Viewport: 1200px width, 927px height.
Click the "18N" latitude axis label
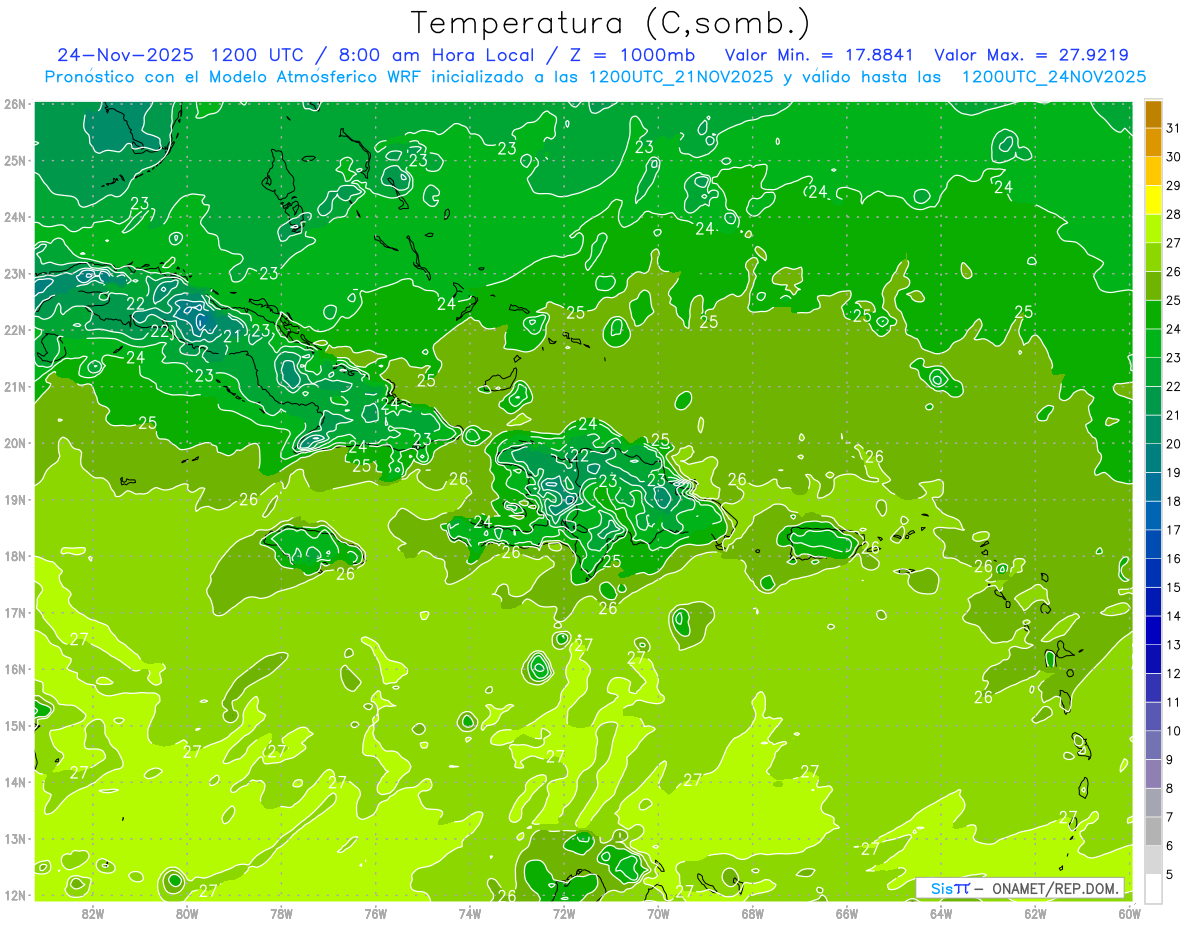tap(15, 556)
